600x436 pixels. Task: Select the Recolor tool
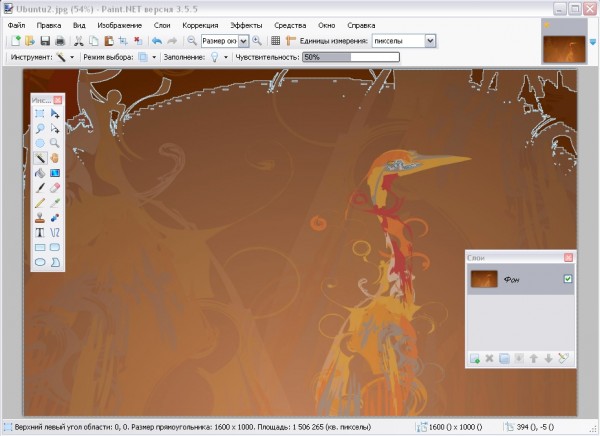pos(55,218)
